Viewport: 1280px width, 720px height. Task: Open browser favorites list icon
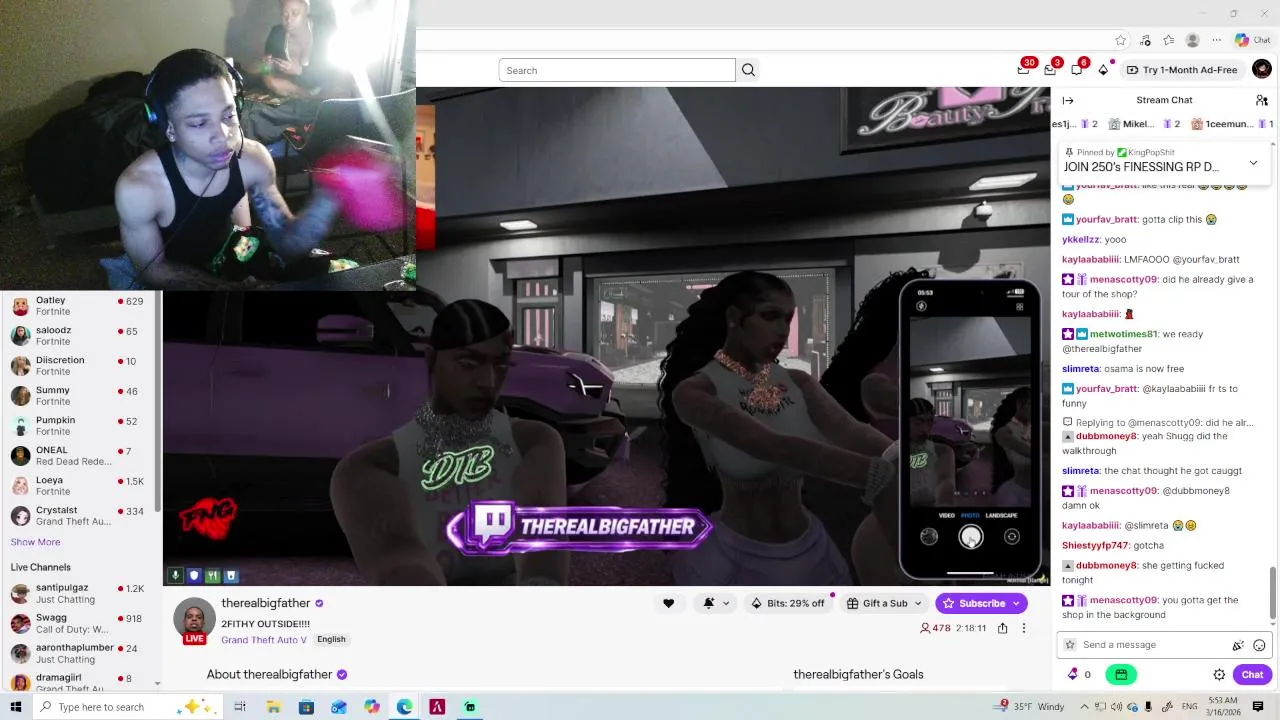tap(1168, 40)
